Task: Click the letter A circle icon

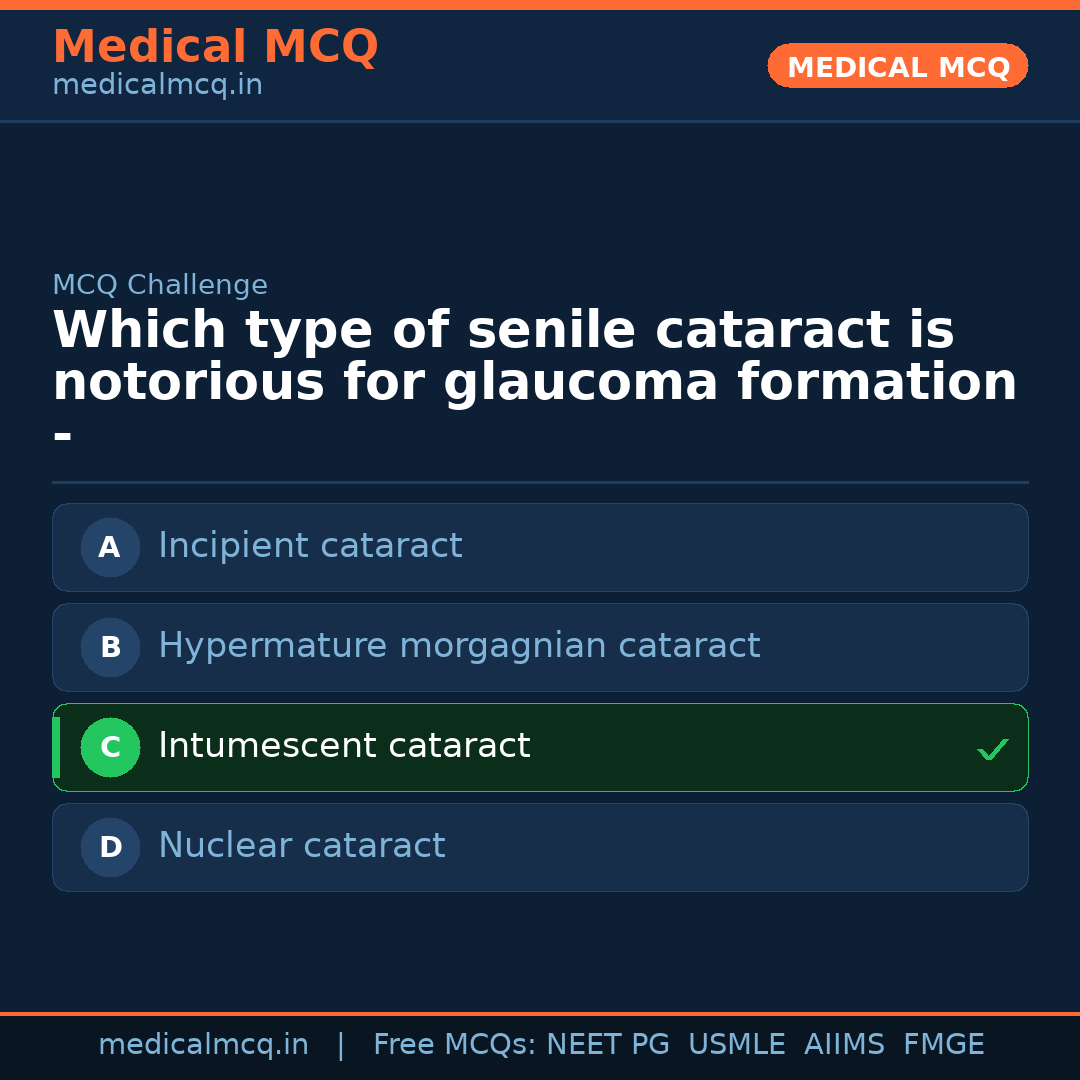Action: 110,547
